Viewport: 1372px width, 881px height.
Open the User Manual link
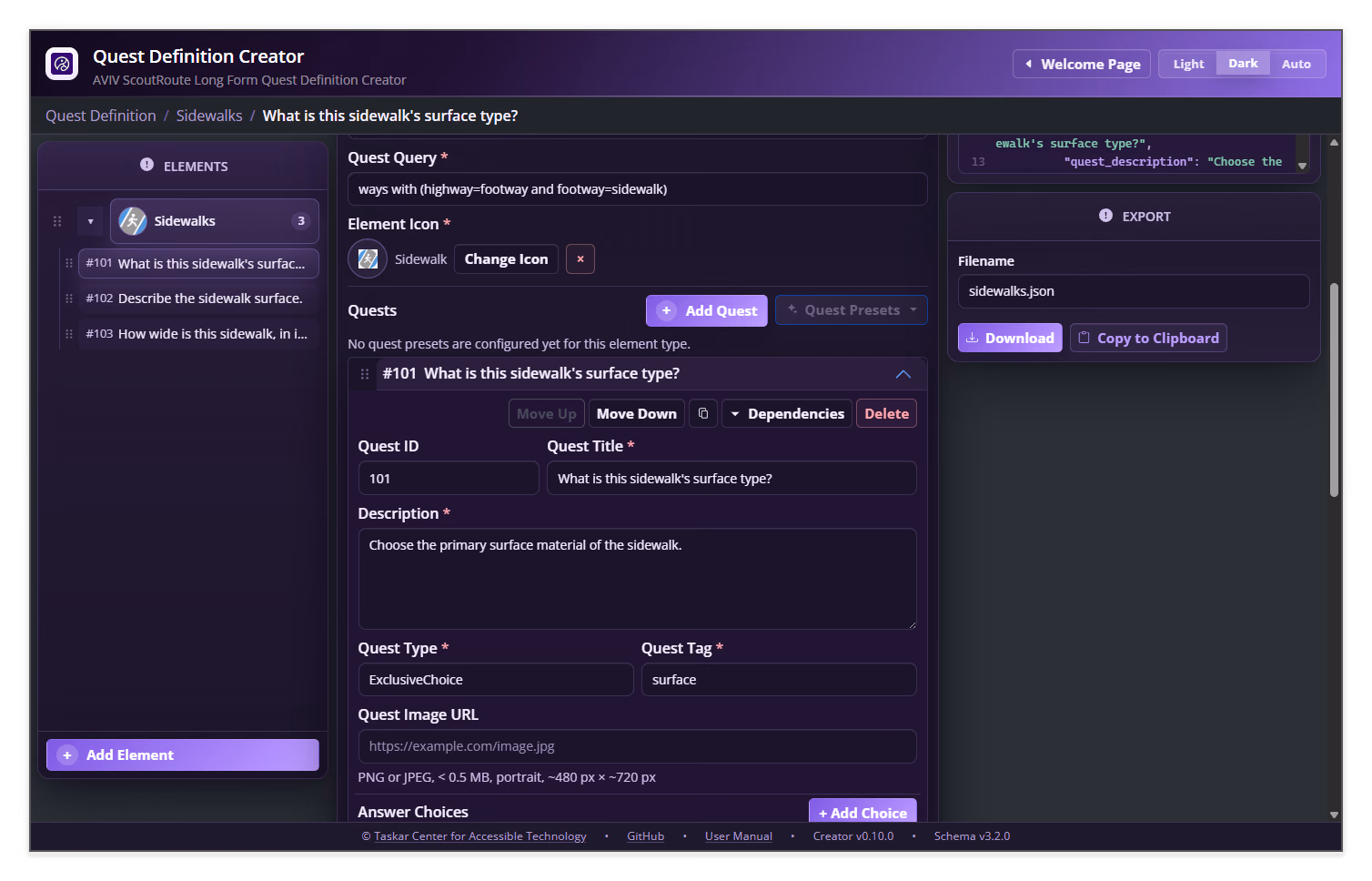(x=738, y=836)
